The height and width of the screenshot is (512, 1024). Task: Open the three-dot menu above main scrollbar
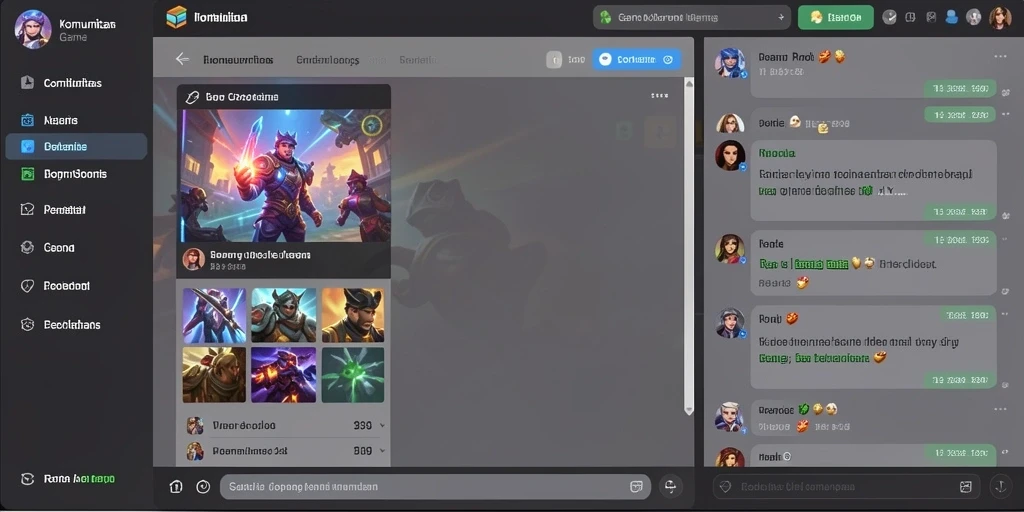(660, 96)
